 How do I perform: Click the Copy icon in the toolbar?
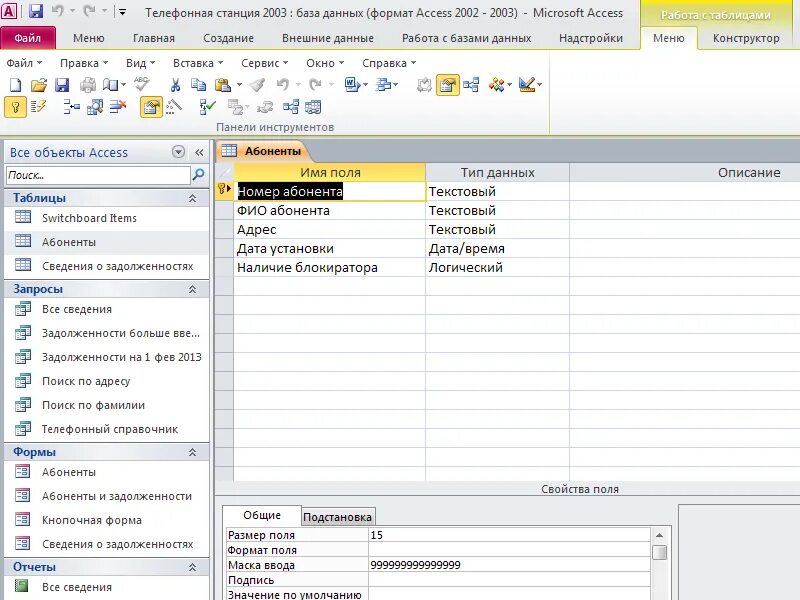198,85
